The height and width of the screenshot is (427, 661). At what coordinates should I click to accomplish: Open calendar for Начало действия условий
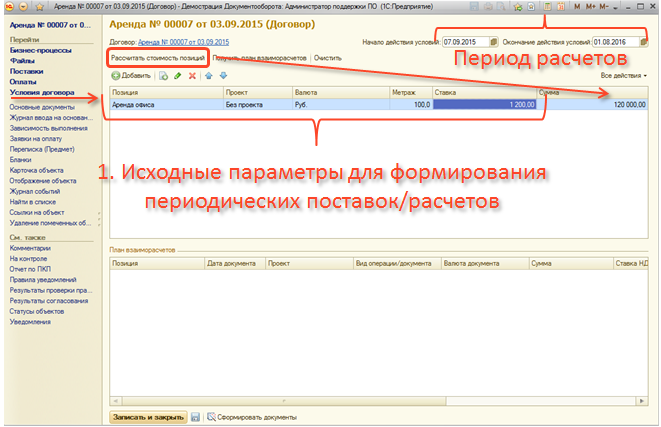[493, 42]
